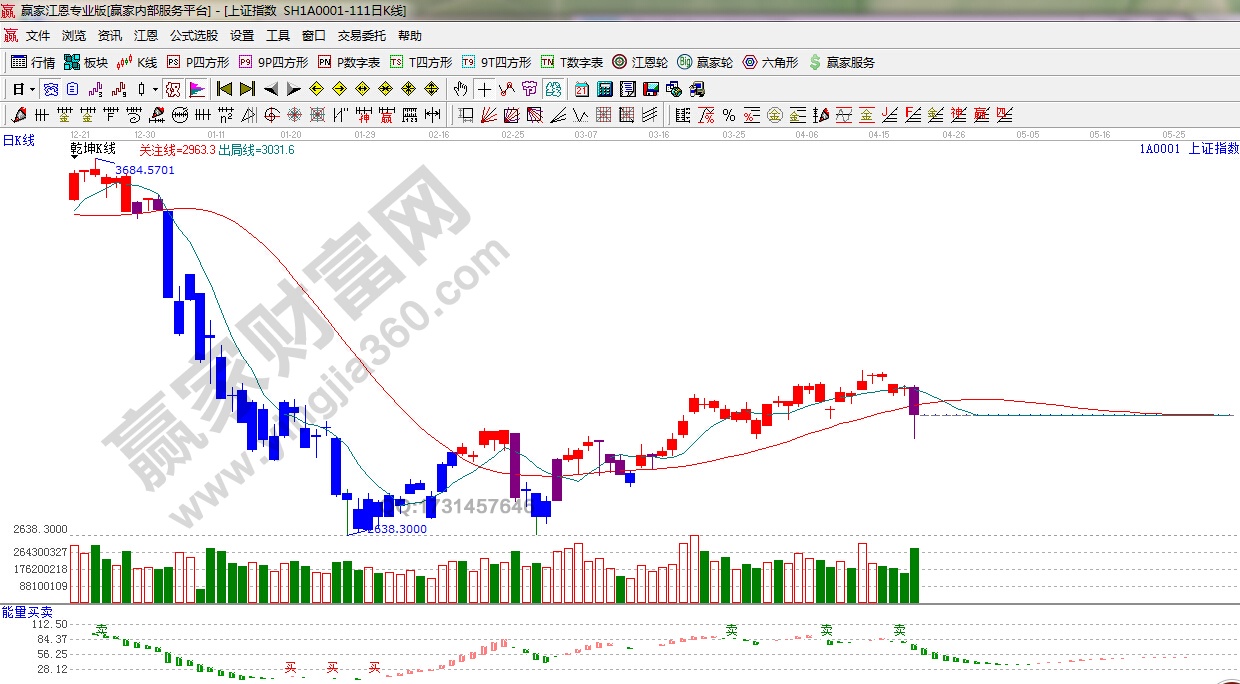Open the 公式选股 menu

point(193,35)
